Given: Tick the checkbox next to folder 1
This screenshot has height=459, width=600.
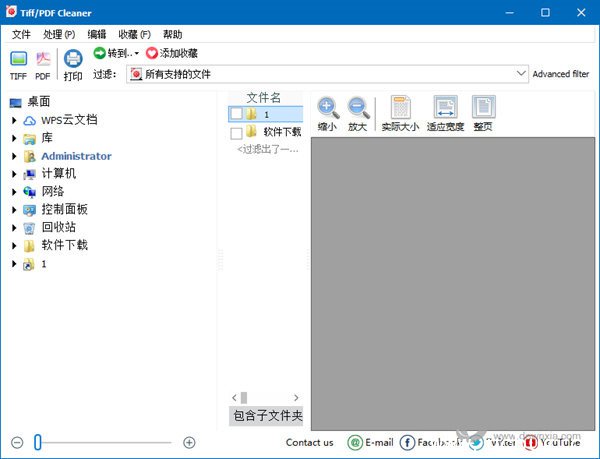Looking at the screenshot, I should pyautogui.click(x=236, y=114).
